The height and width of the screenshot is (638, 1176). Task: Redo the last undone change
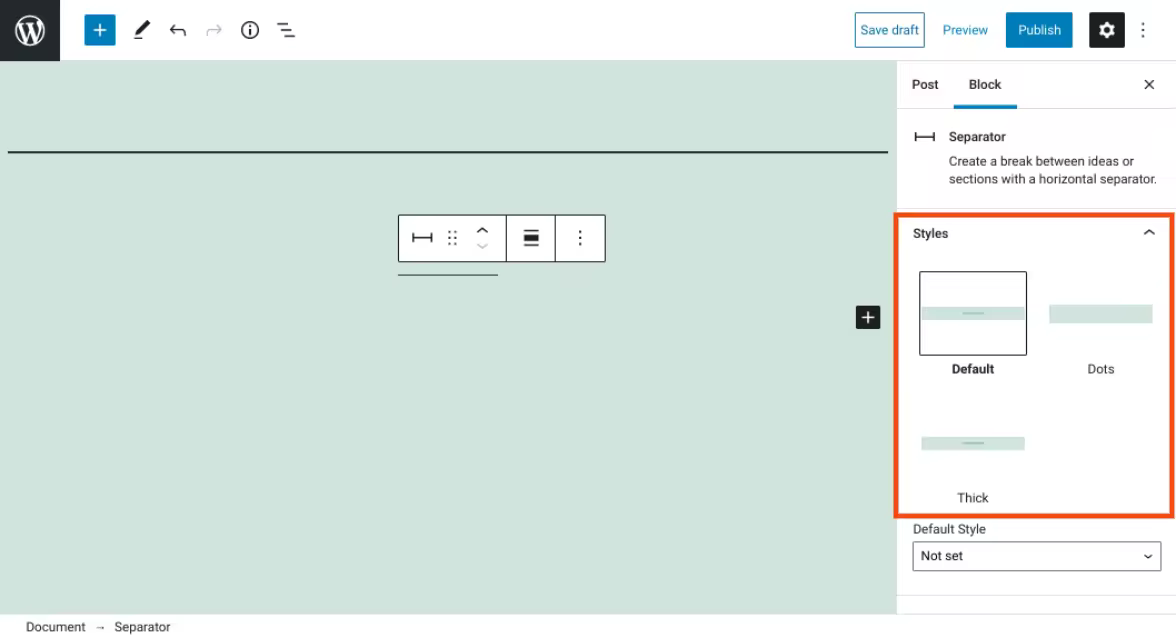[214, 30]
